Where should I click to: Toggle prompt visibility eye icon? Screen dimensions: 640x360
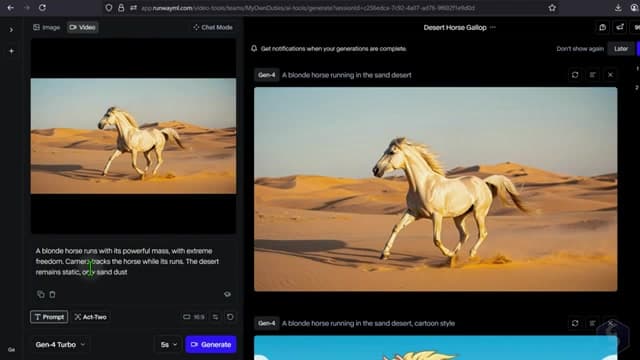(x=227, y=294)
